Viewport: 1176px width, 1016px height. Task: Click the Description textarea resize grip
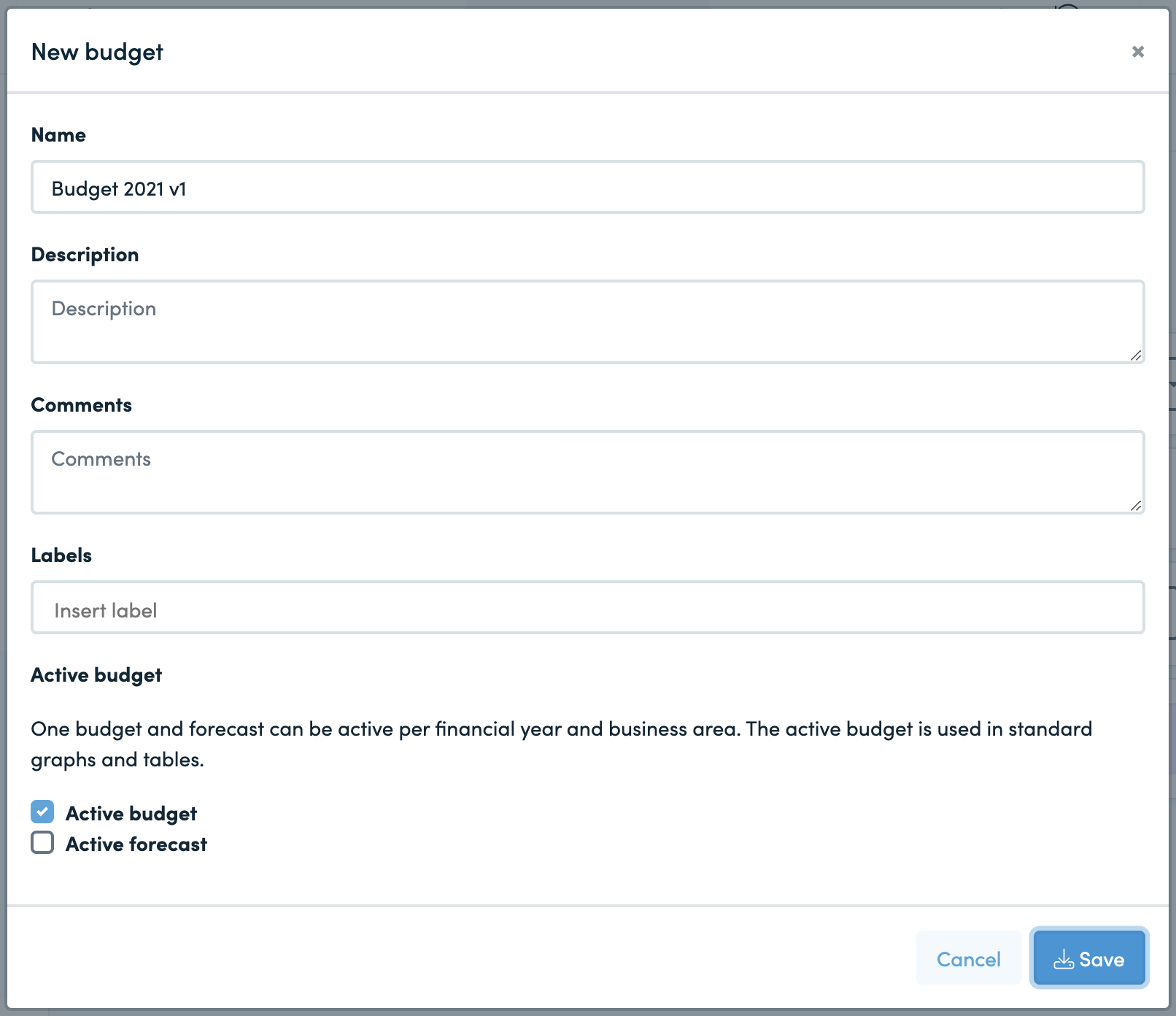(1135, 357)
